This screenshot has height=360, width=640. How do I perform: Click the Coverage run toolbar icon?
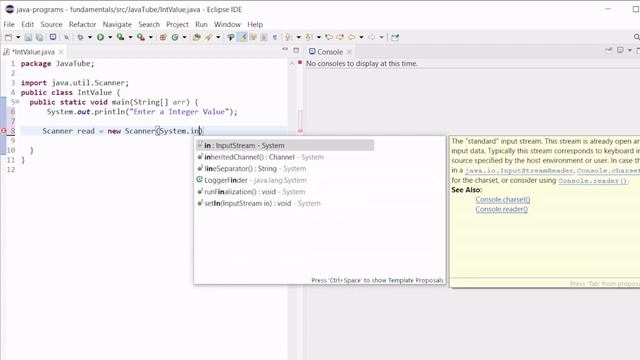[x=120, y=37]
